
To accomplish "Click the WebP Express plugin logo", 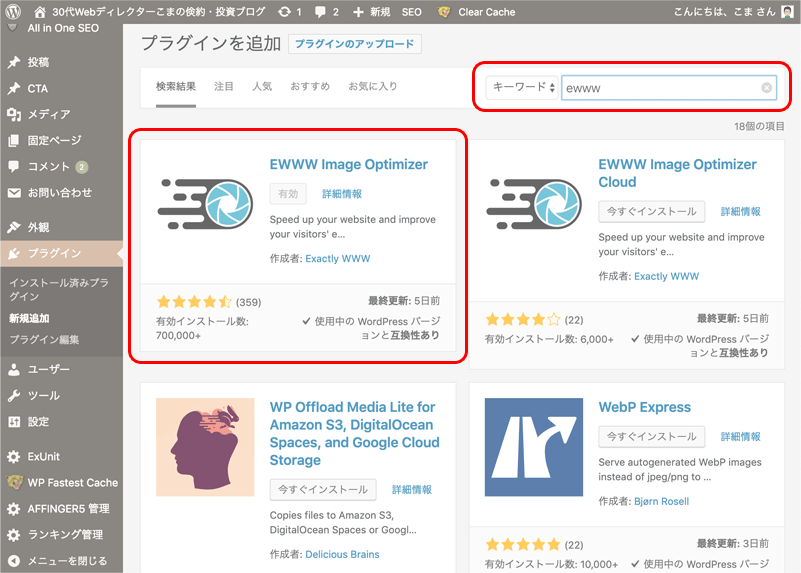I will point(534,447).
